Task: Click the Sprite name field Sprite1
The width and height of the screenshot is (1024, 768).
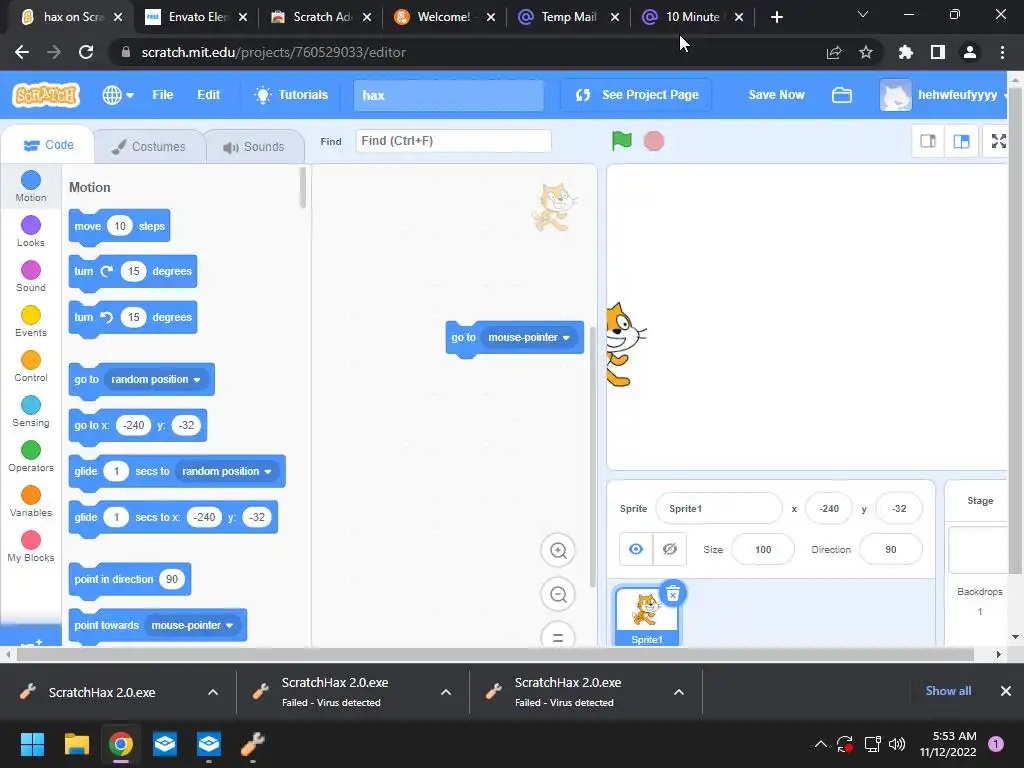Action: click(x=718, y=508)
